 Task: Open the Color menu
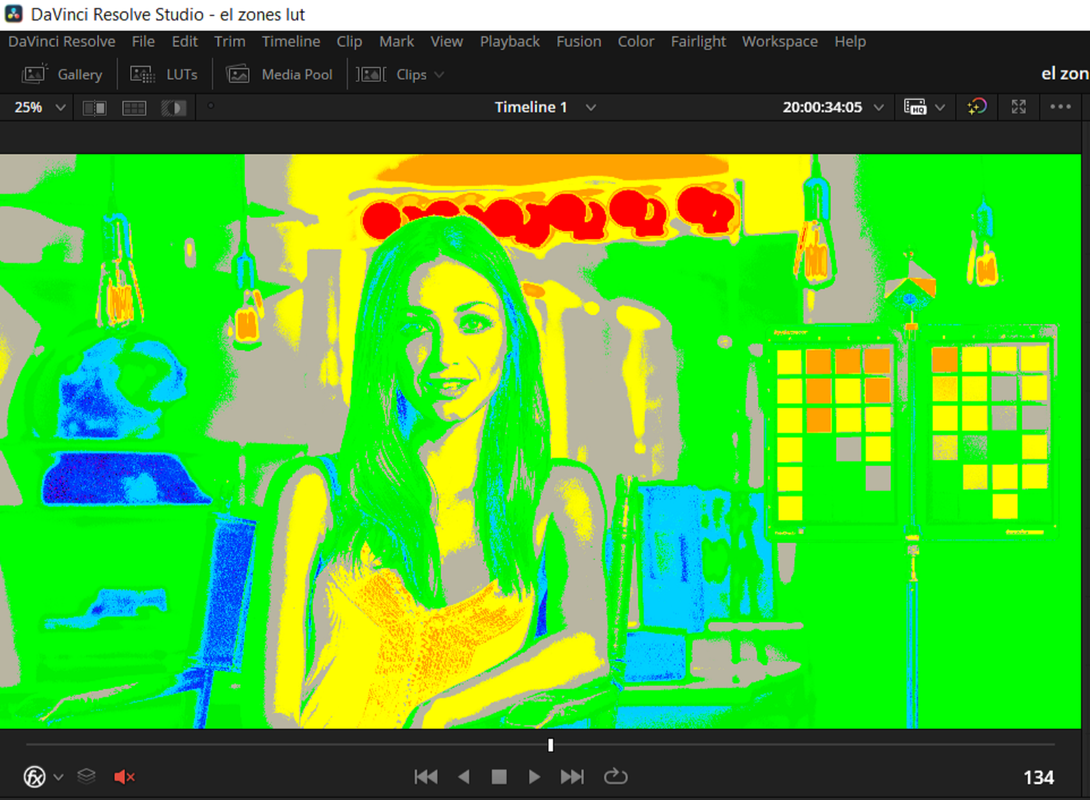point(636,42)
